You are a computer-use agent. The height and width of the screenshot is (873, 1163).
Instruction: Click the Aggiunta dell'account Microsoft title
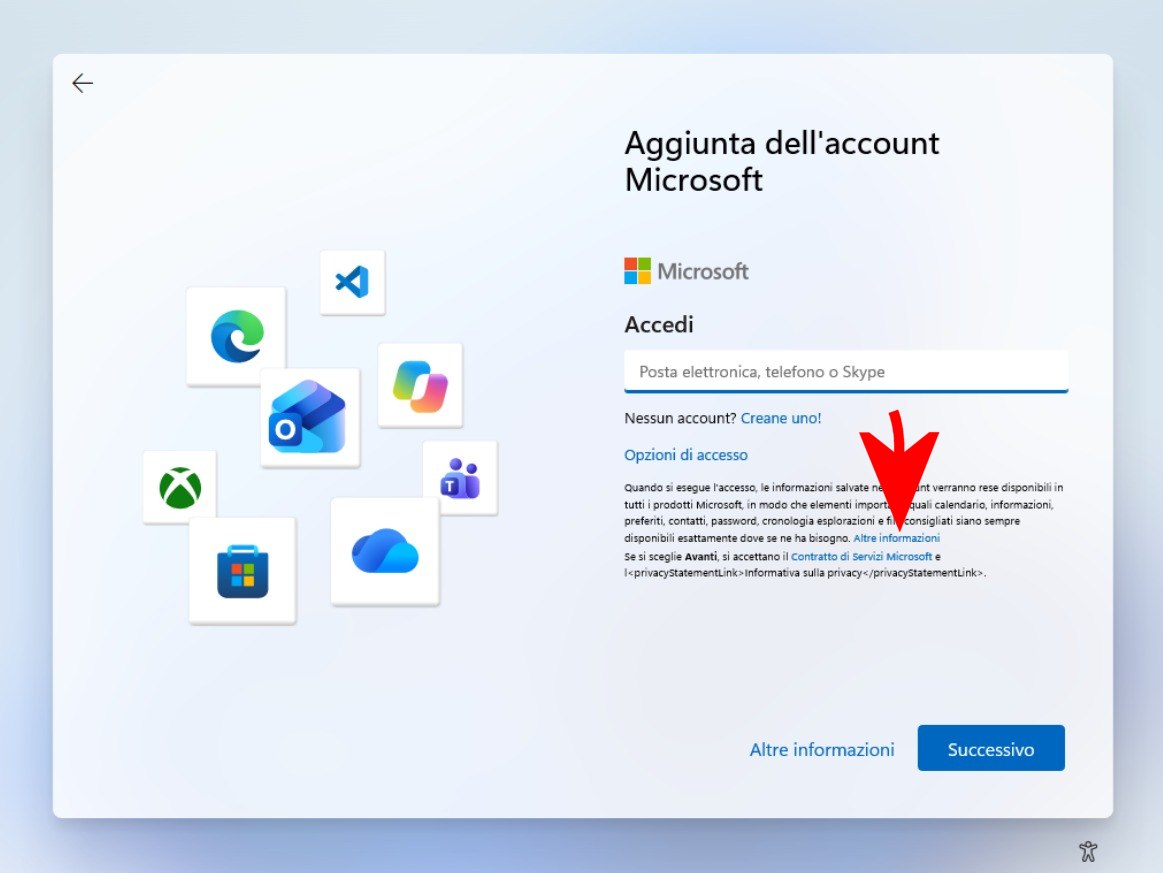tap(782, 162)
